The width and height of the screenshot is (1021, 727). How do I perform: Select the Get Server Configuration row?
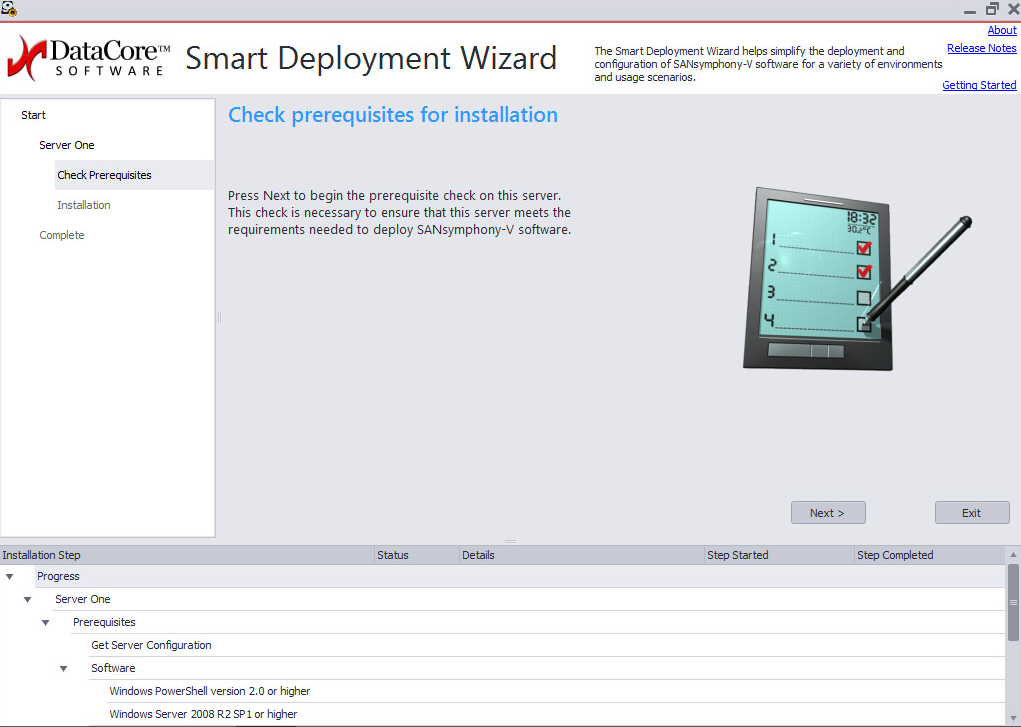click(x=151, y=645)
